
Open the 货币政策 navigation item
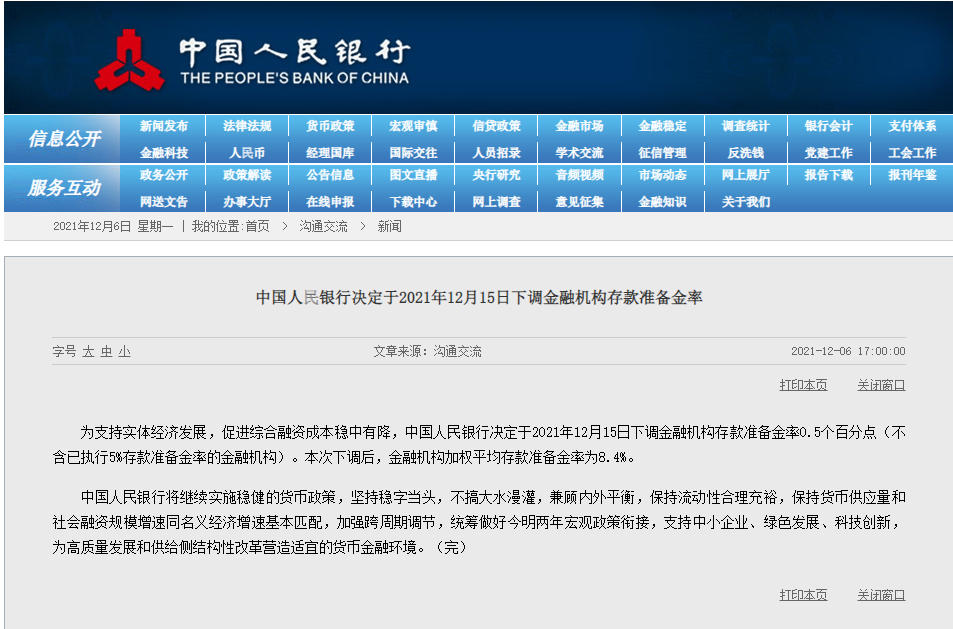330,126
